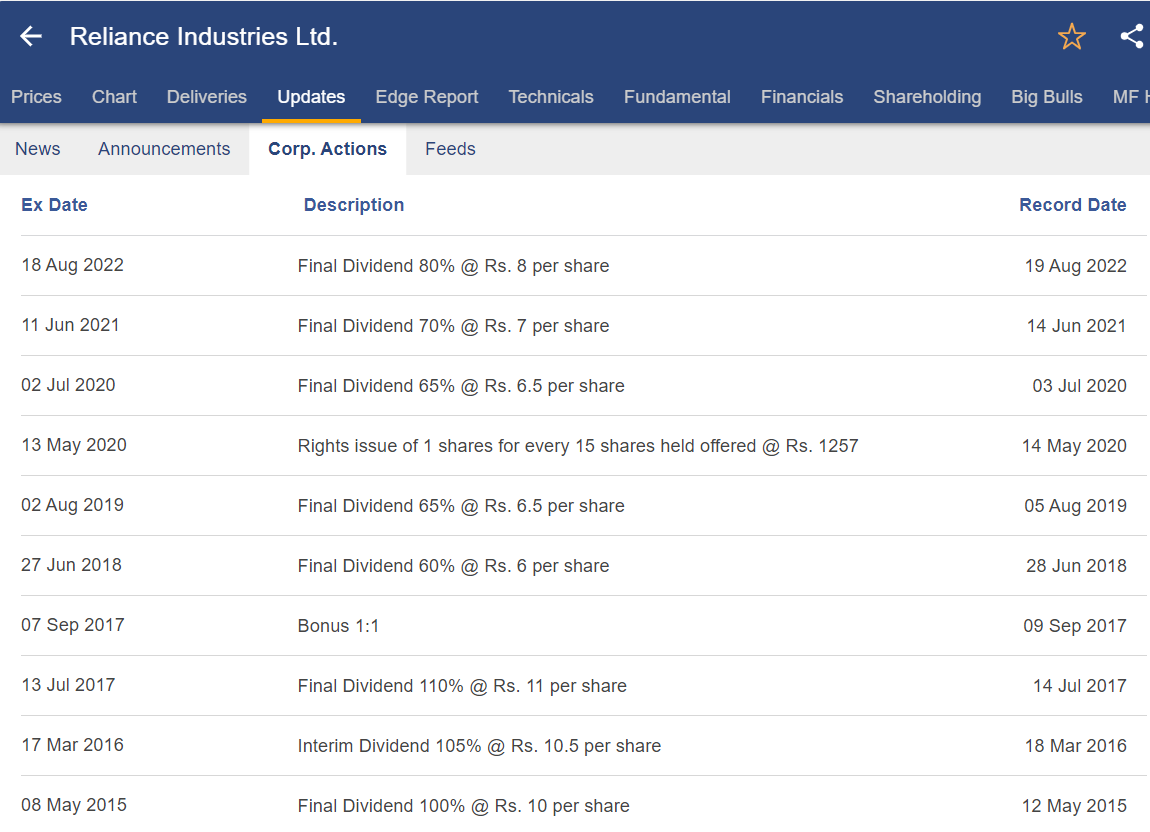Open the Fundamental tab
This screenshot has height=832, width=1150.
677,97
